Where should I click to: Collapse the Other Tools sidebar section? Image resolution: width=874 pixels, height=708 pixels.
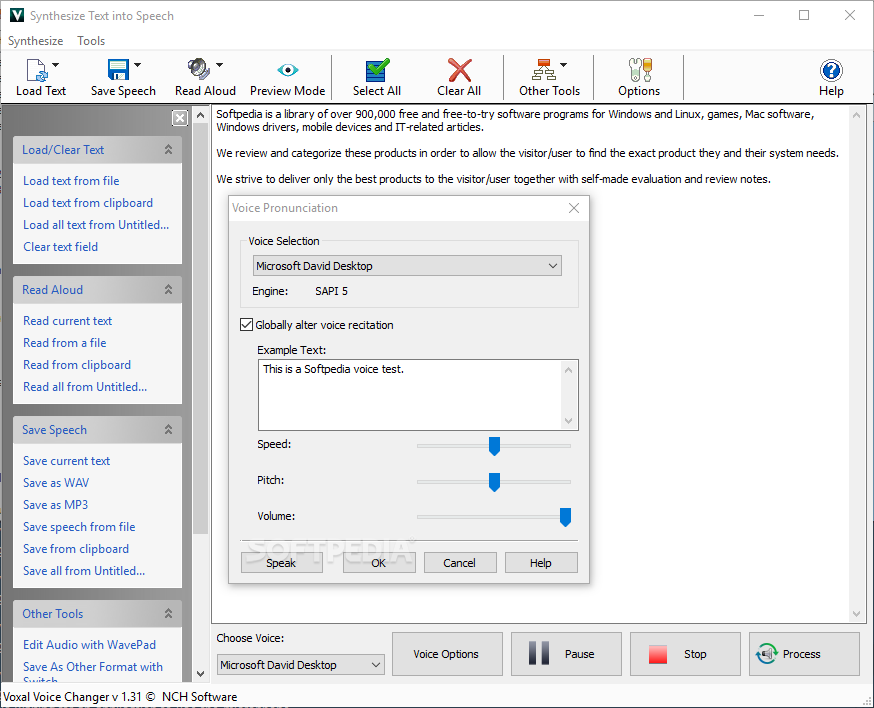[168, 613]
